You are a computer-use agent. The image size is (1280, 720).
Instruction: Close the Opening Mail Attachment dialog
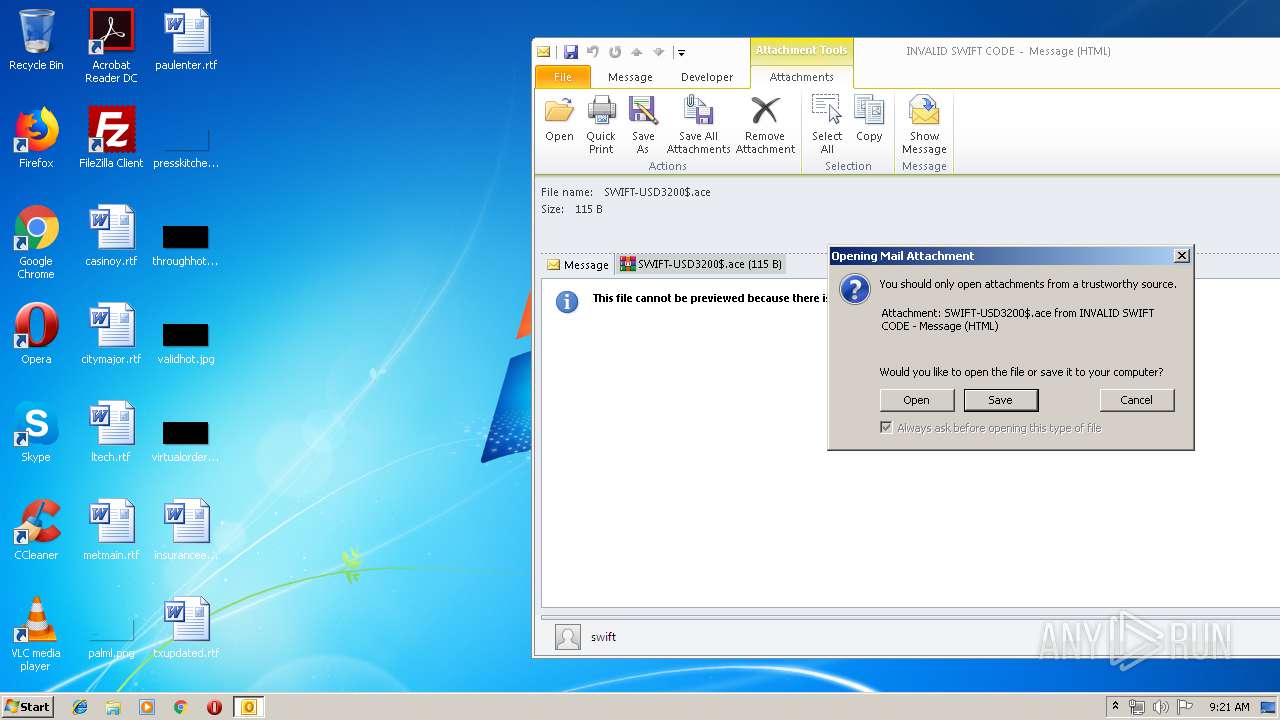(x=1181, y=256)
